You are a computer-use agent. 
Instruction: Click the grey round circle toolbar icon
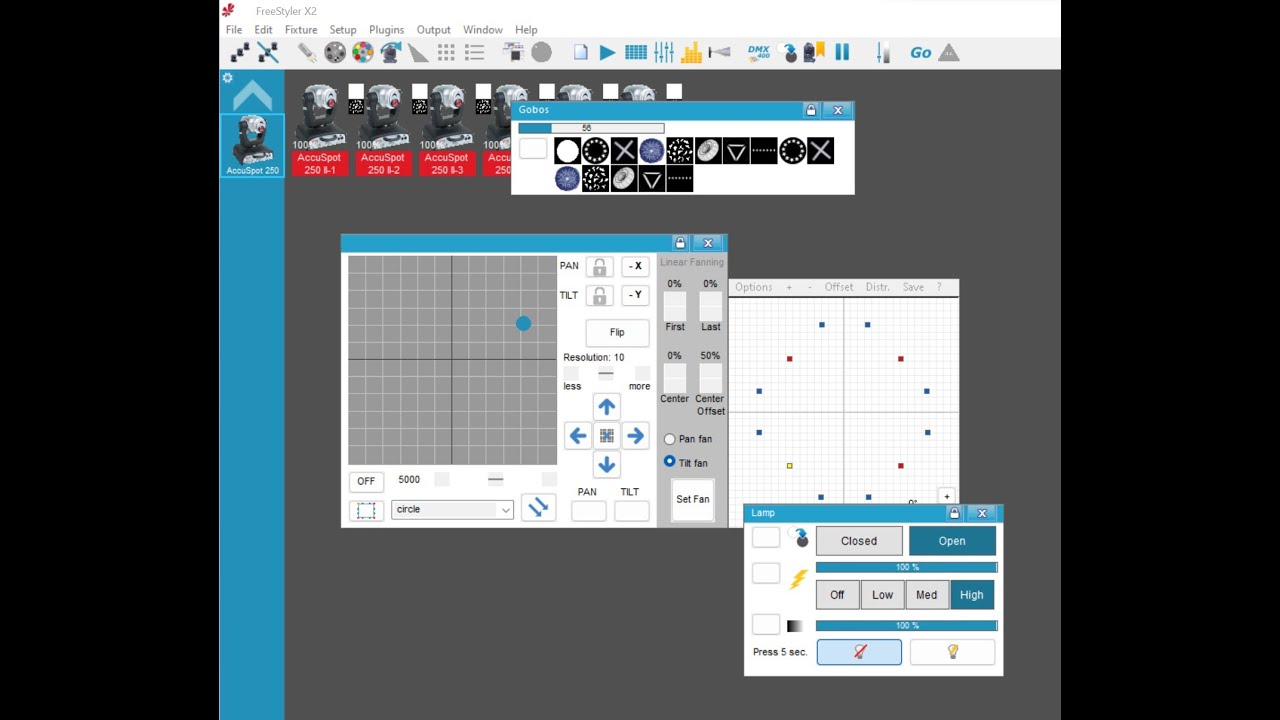click(x=541, y=53)
